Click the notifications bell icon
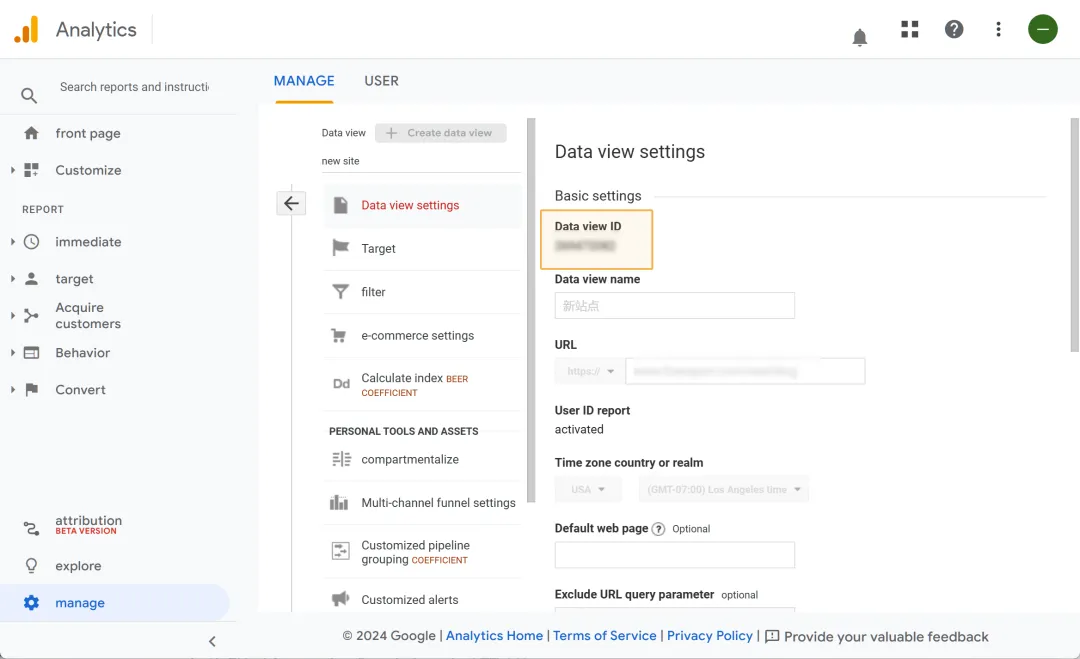 click(859, 38)
